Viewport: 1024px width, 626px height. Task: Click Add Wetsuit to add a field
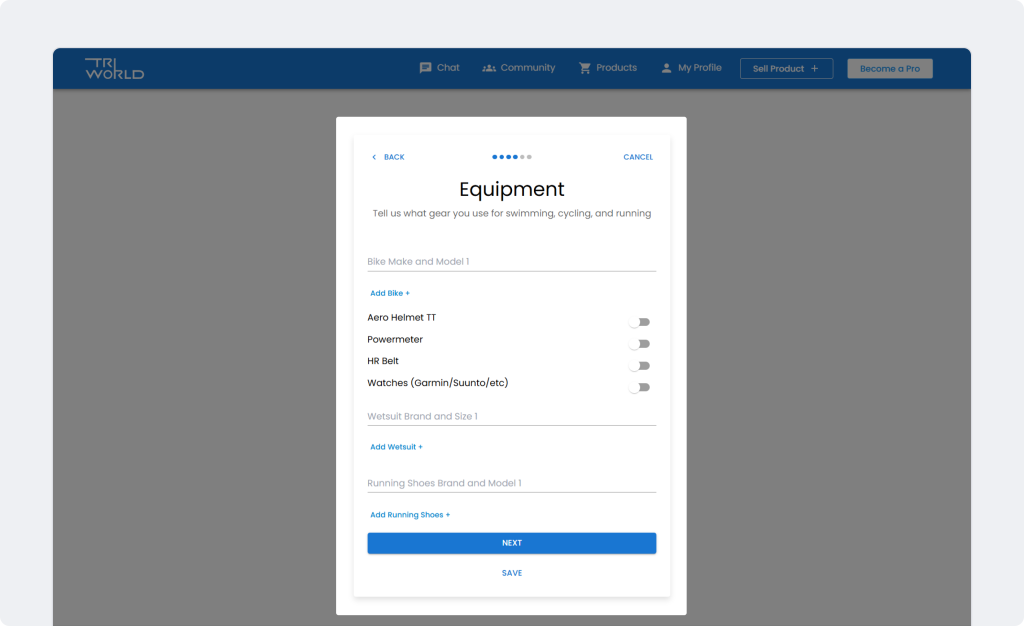point(396,446)
